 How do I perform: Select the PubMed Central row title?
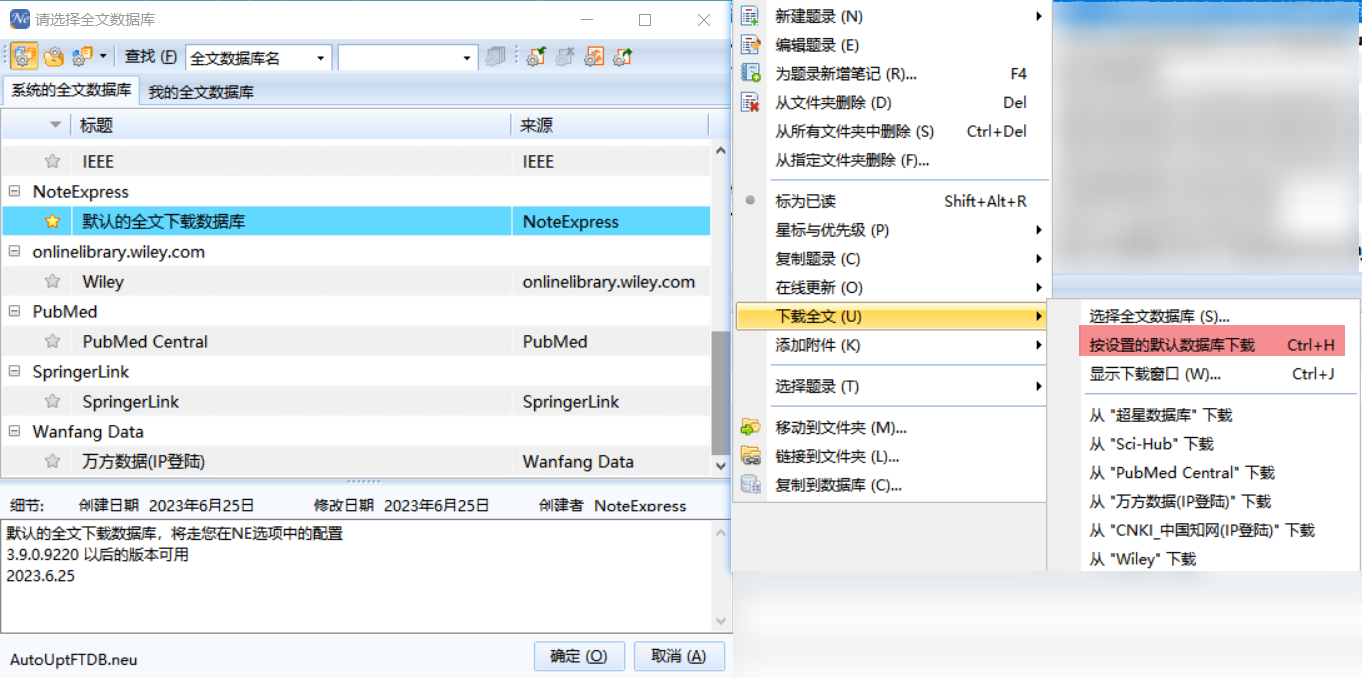[145, 342]
